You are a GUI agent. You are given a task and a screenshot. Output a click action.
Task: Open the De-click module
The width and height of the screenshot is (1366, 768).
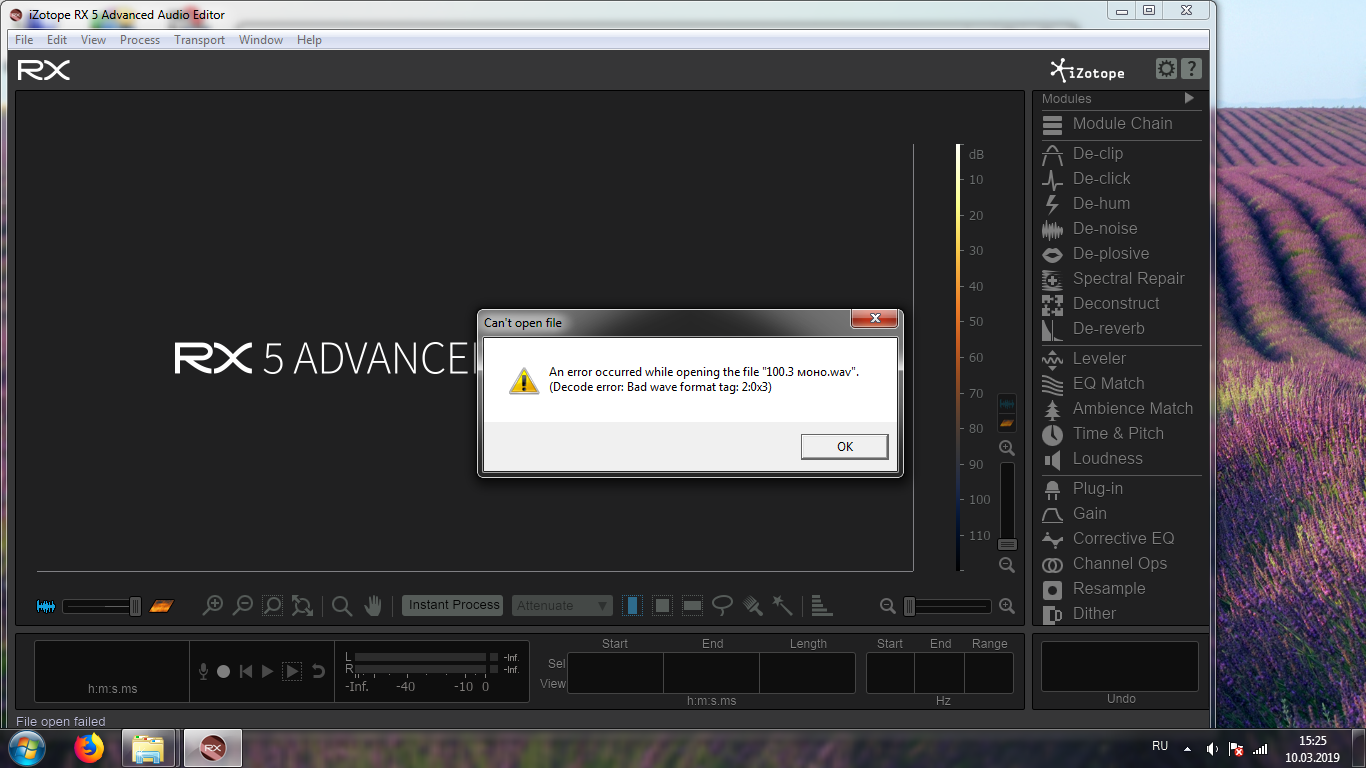(x=1120, y=179)
